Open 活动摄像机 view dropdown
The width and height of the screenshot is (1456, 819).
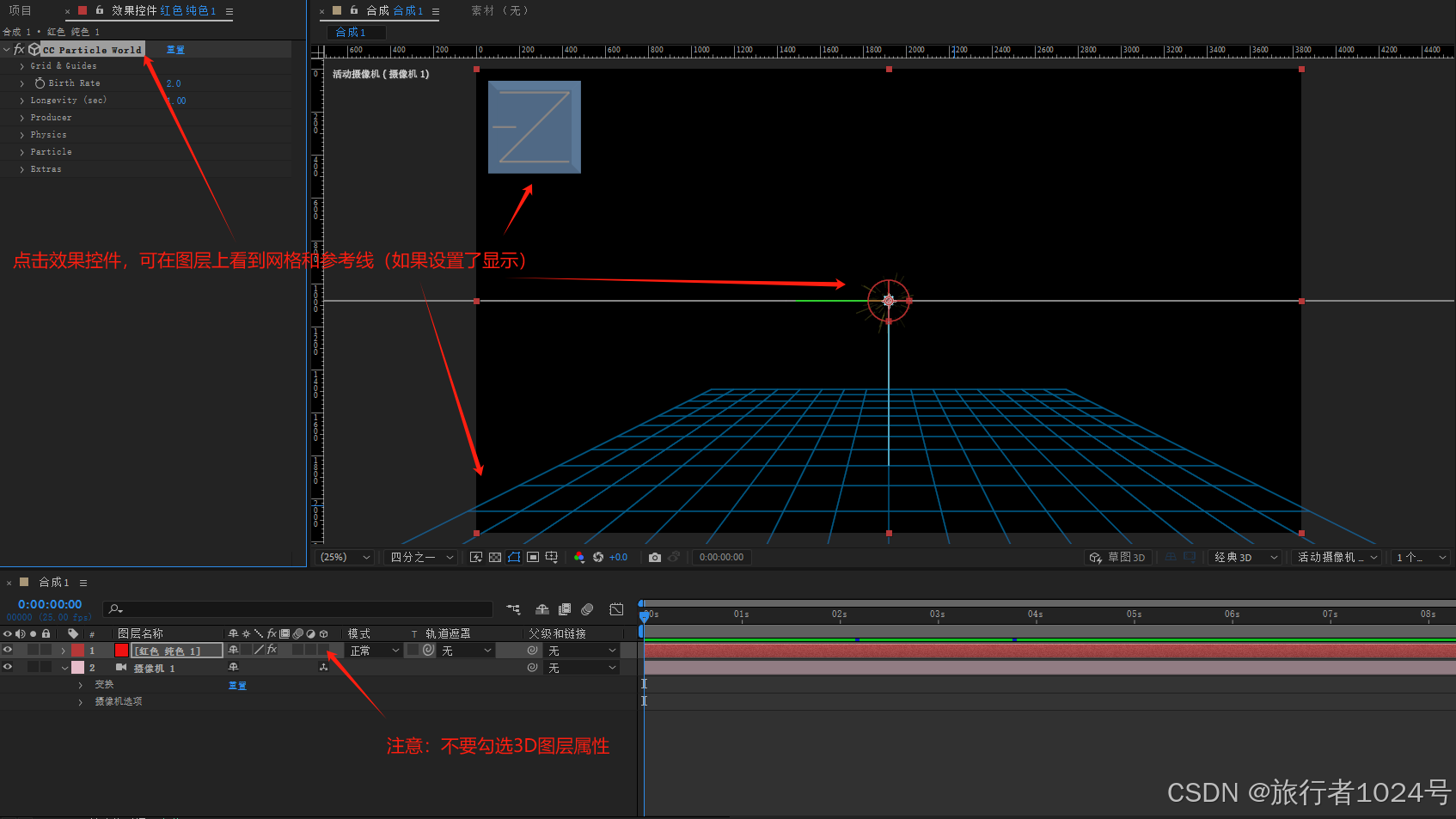[1337, 557]
